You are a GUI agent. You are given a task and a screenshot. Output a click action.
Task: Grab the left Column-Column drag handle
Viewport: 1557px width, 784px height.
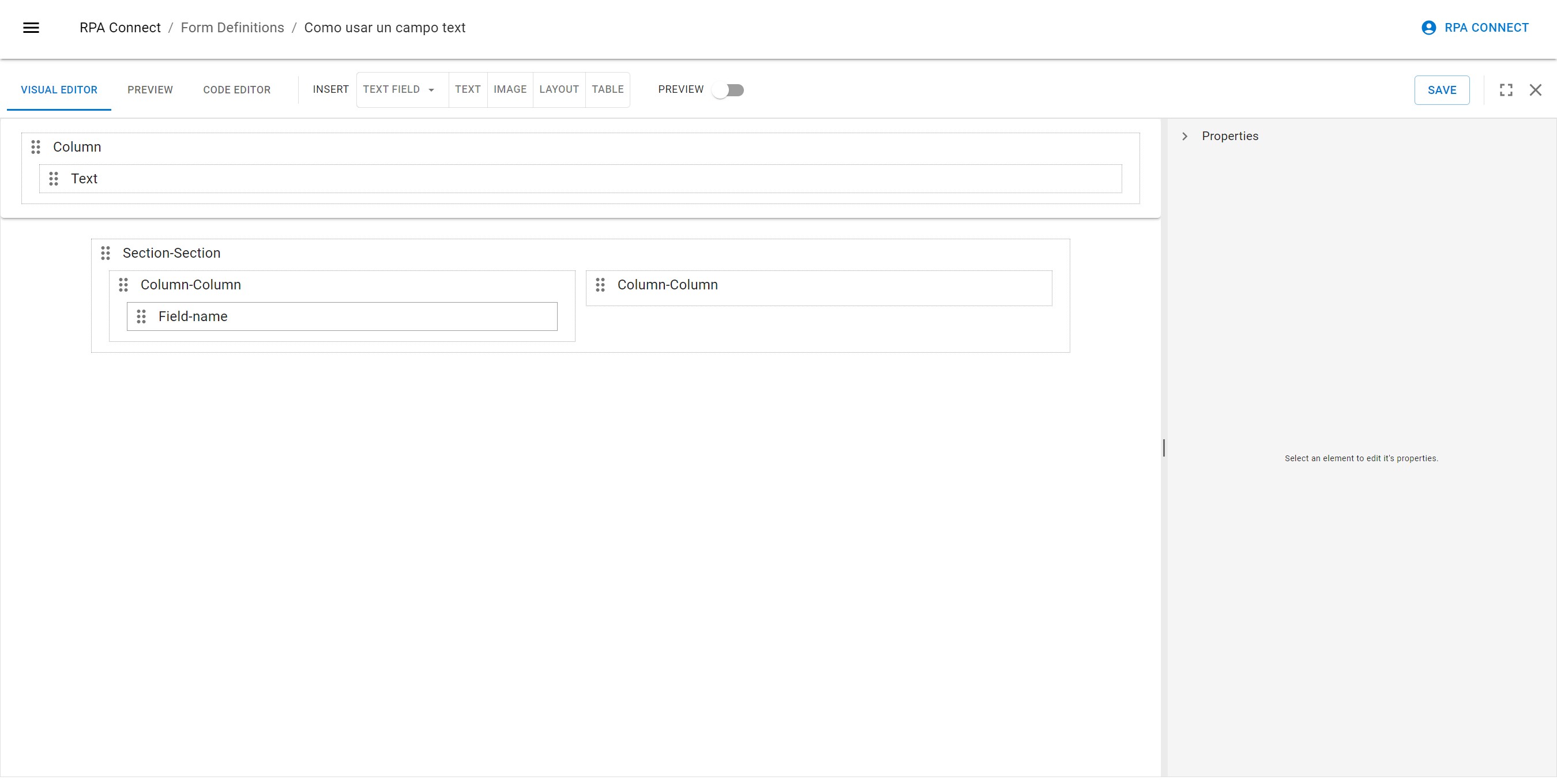(124, 284)
